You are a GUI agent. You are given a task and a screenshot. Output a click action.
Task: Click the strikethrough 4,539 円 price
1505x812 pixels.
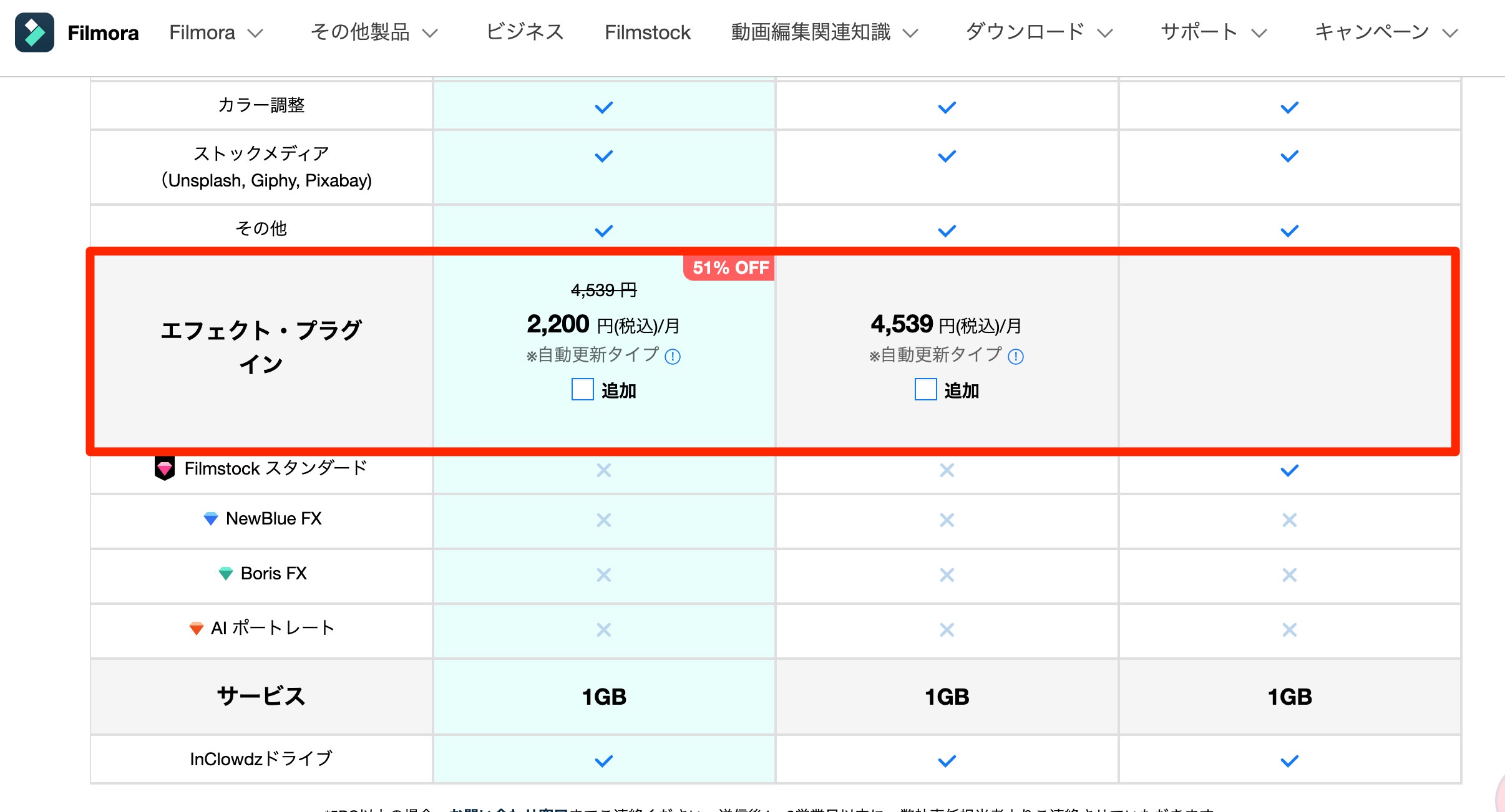(x=604, y=290)
